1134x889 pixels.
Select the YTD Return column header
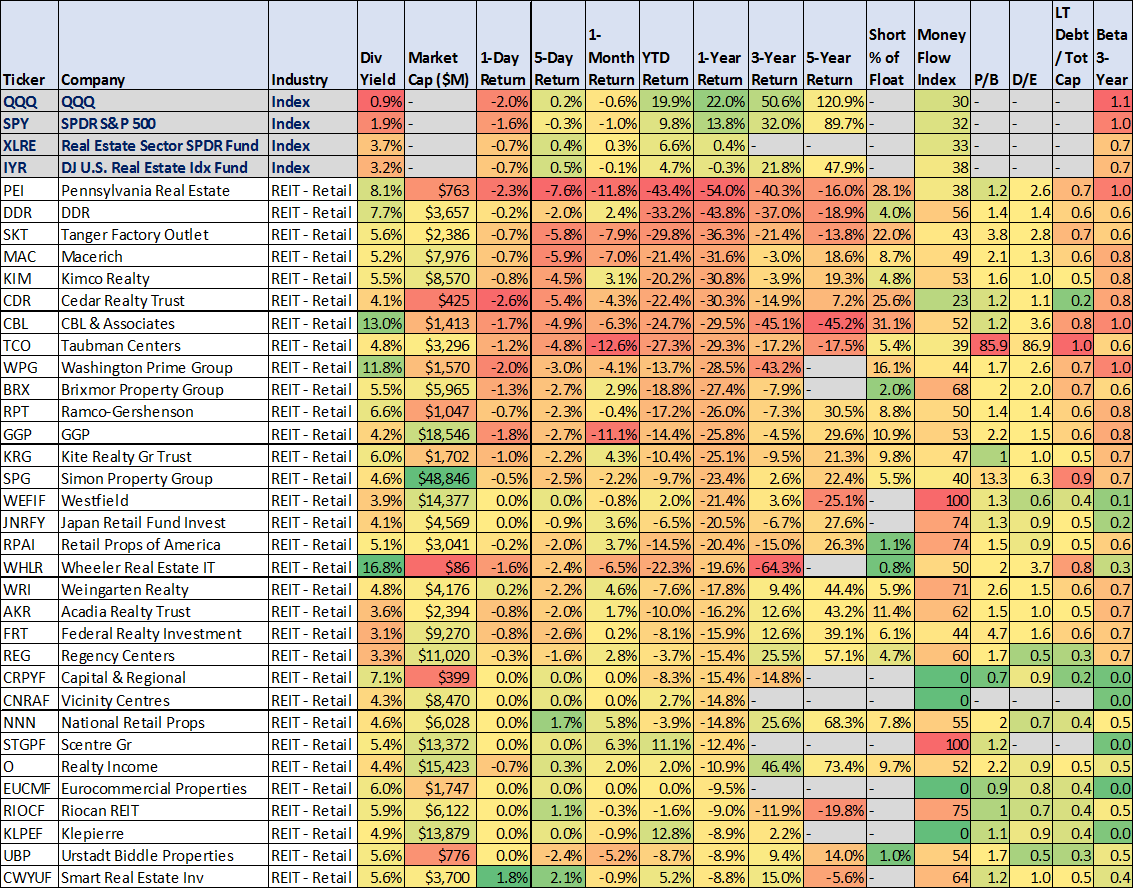[667, 45]
